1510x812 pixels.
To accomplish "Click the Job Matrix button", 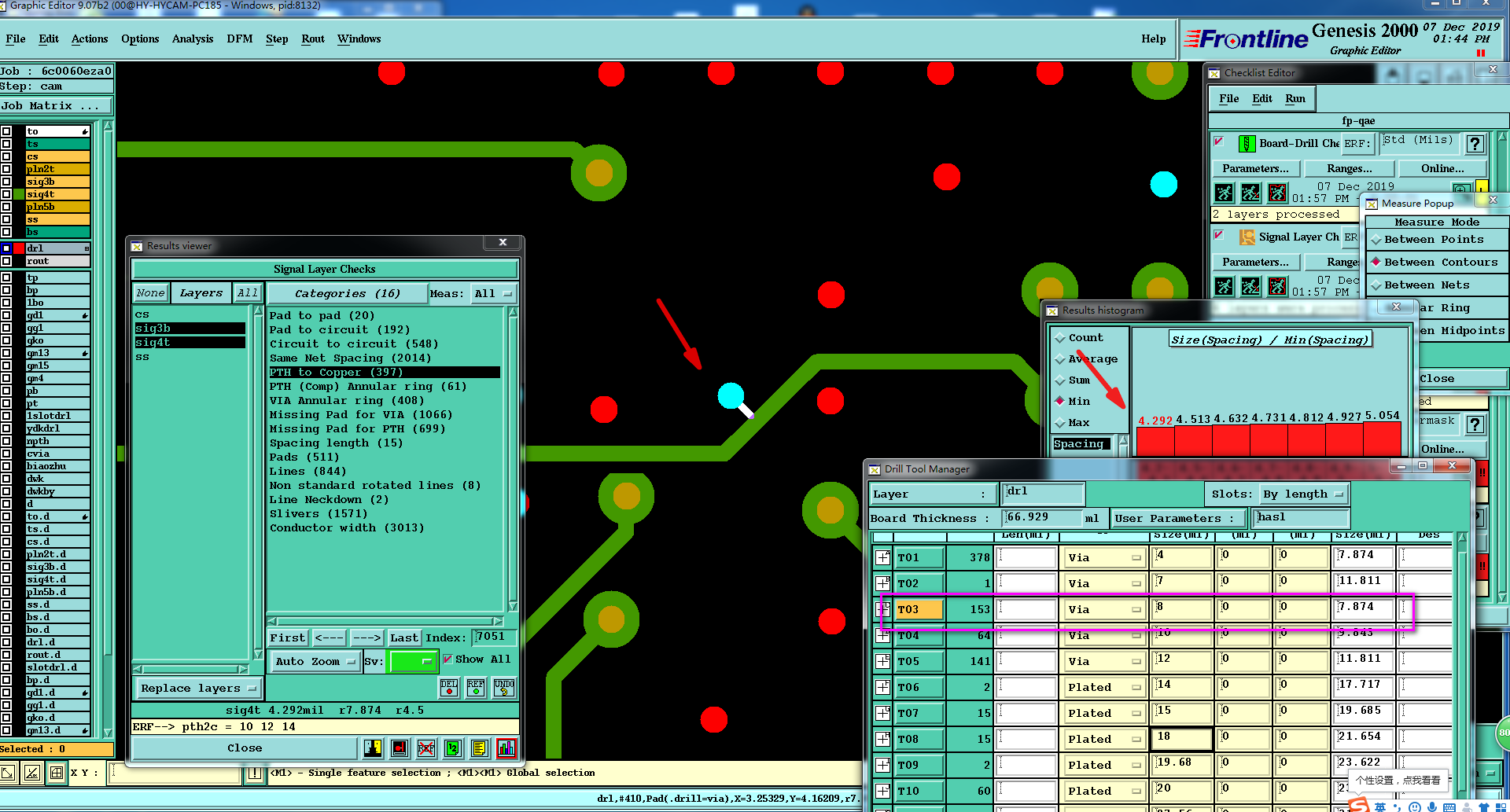I will click(x=55, y=106).
